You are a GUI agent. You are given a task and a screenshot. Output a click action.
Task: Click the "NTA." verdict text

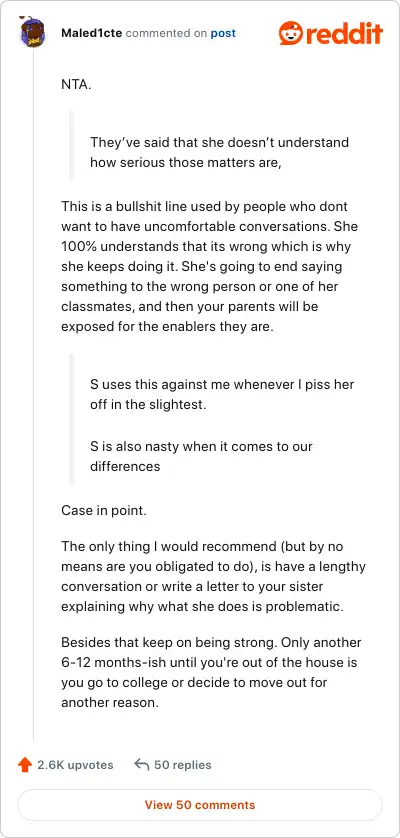click(76, 84)
